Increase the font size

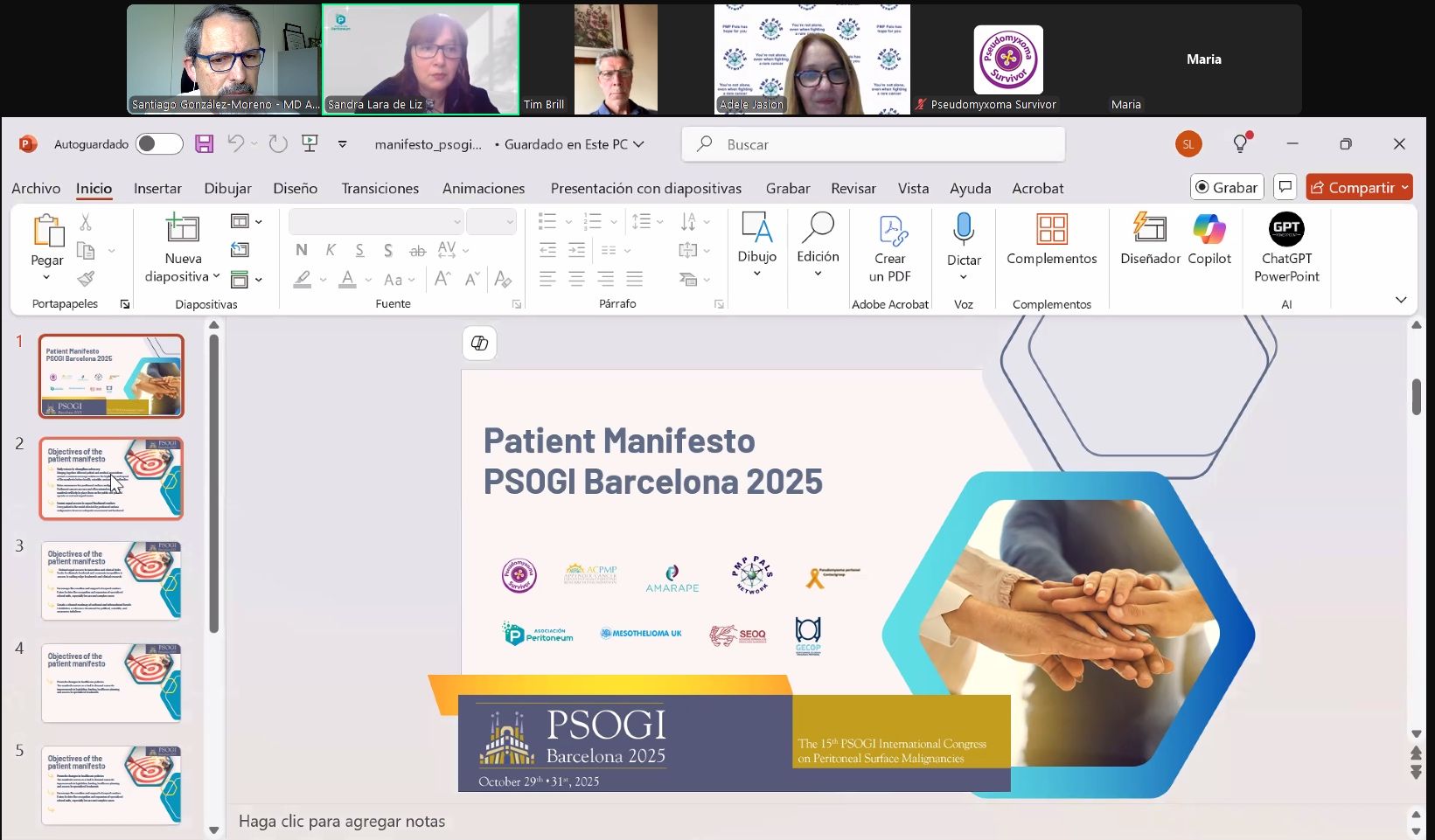(442, 279)
